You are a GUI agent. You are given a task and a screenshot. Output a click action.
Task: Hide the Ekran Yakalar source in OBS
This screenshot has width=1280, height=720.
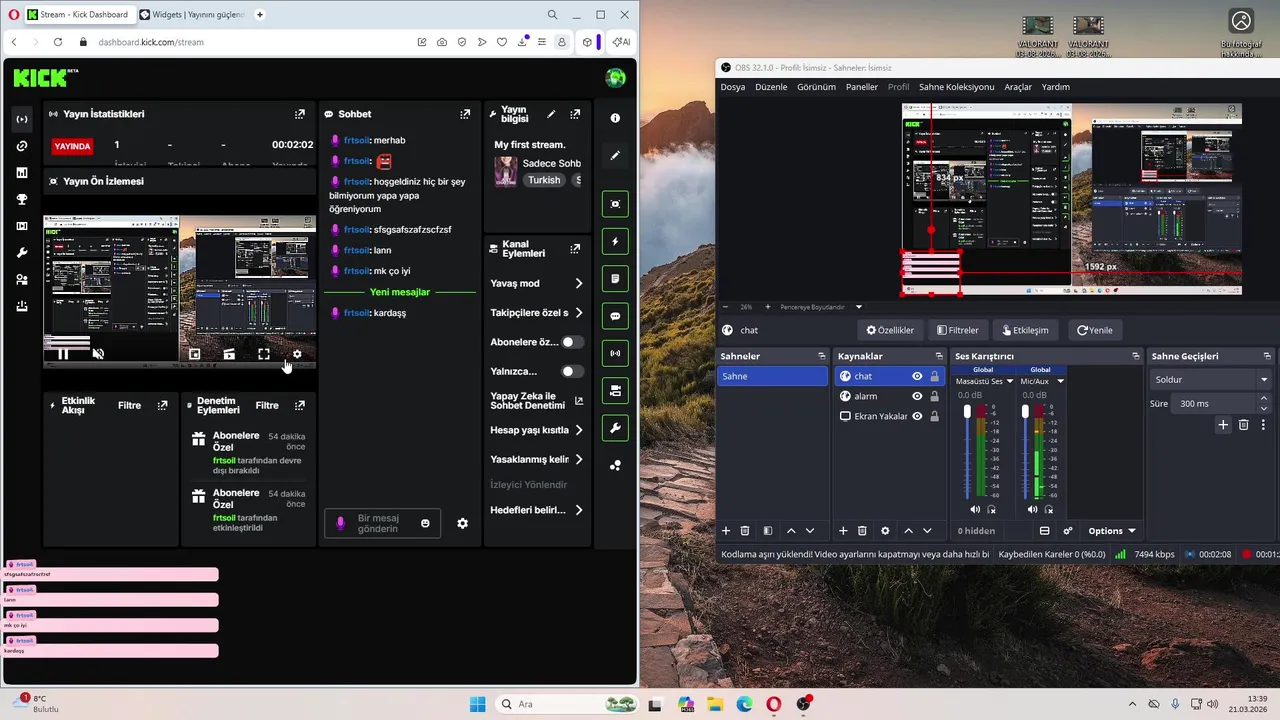click(x=917, y=416)
